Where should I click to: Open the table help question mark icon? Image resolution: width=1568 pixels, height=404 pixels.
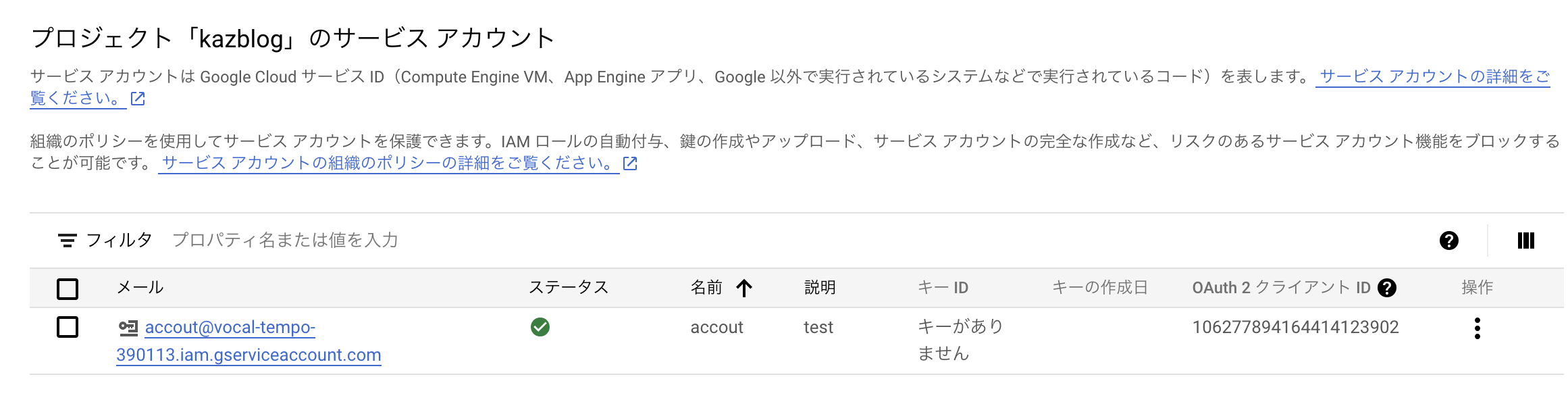pos(1448,241)
